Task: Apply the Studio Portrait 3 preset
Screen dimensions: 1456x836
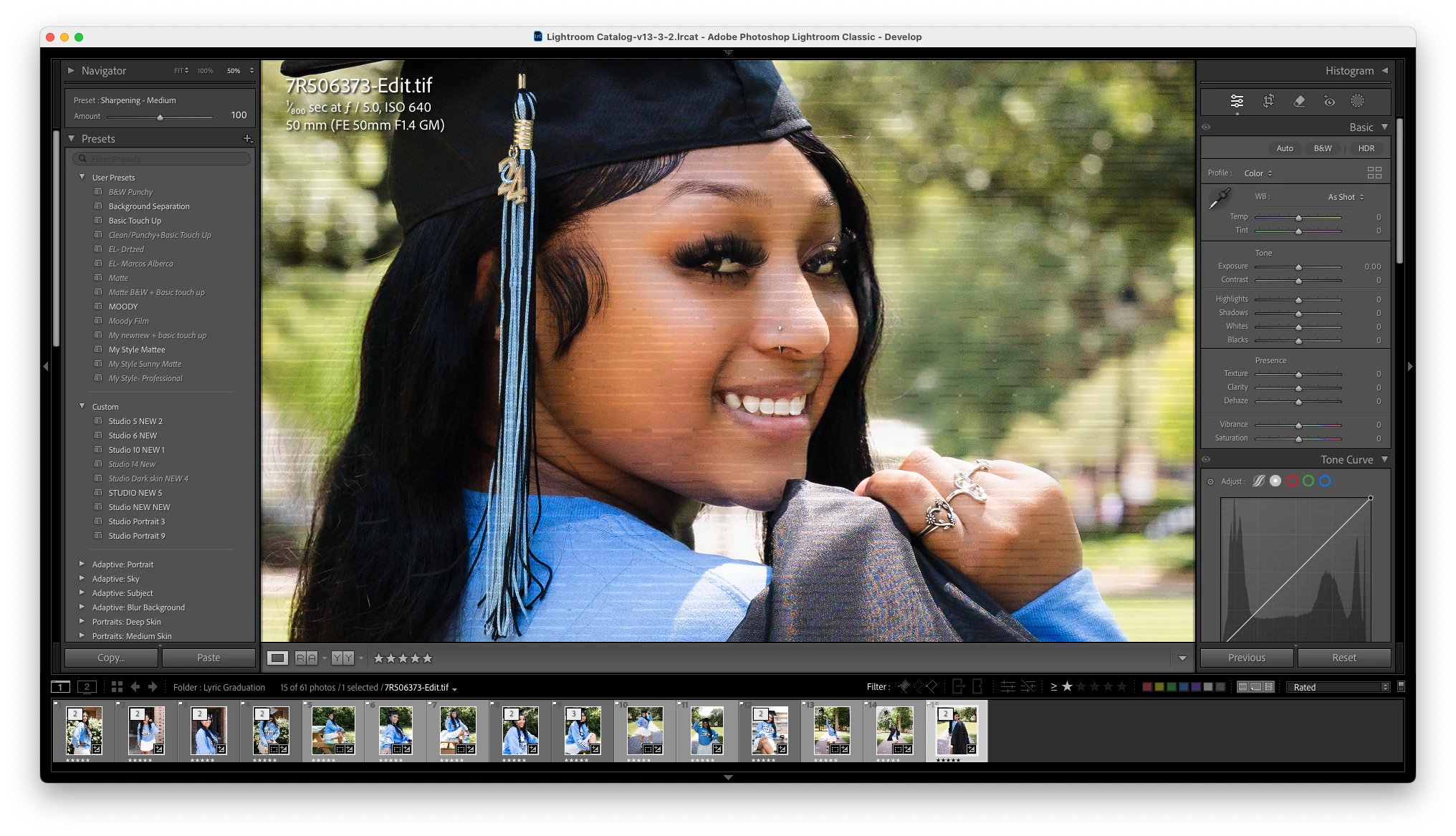Action: [136, 521]
